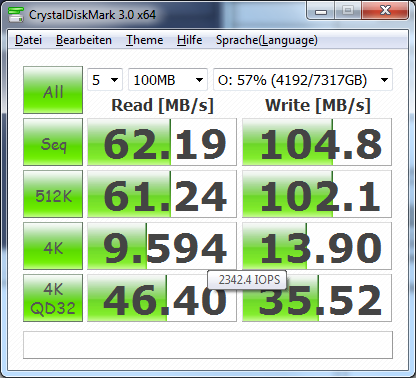The width and height of the screenshot is (416, 378).
Task: Click the 4K QD32 write value 35.52
Action: pyautogui.click(x=317, y=298)
